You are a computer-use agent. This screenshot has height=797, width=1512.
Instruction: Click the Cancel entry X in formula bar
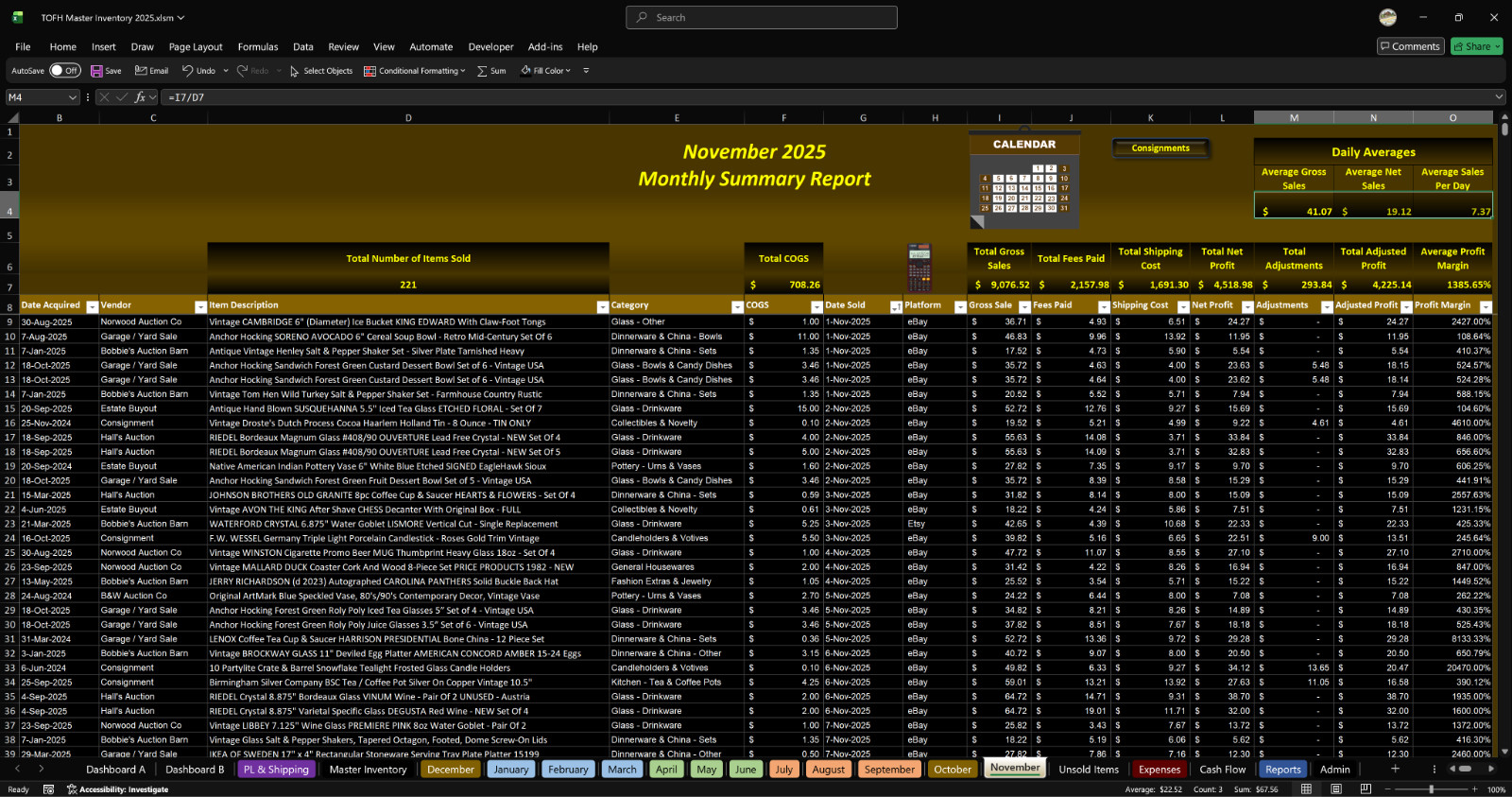[x=104, y=97]
